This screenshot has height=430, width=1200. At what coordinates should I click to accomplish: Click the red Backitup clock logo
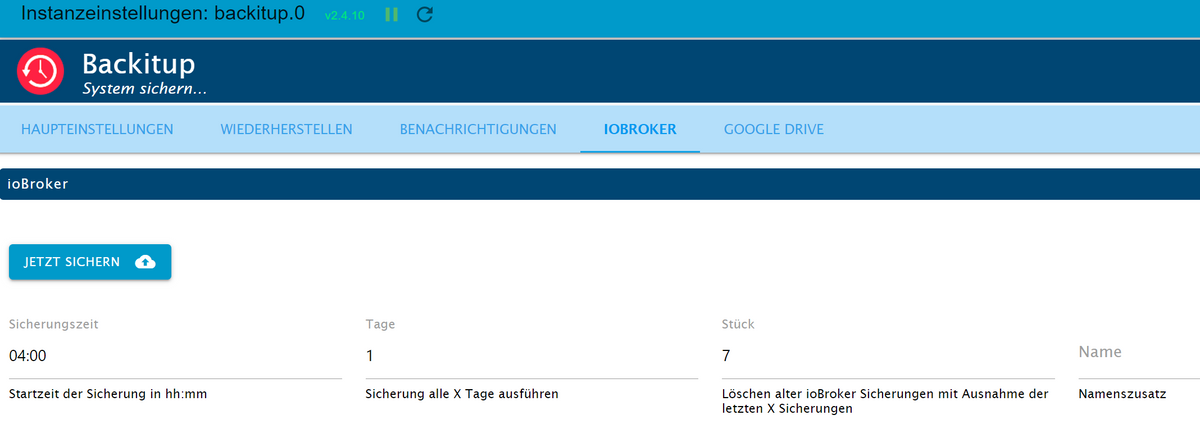[41, 72]
